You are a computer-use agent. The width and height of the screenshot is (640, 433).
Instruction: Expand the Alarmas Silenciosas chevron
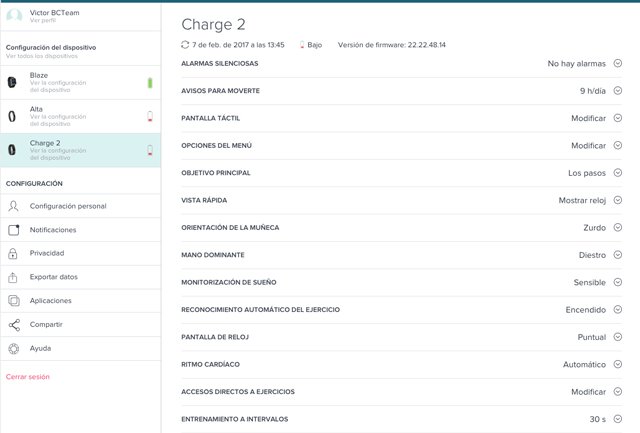pyautogui.click(x=618, y=63)
